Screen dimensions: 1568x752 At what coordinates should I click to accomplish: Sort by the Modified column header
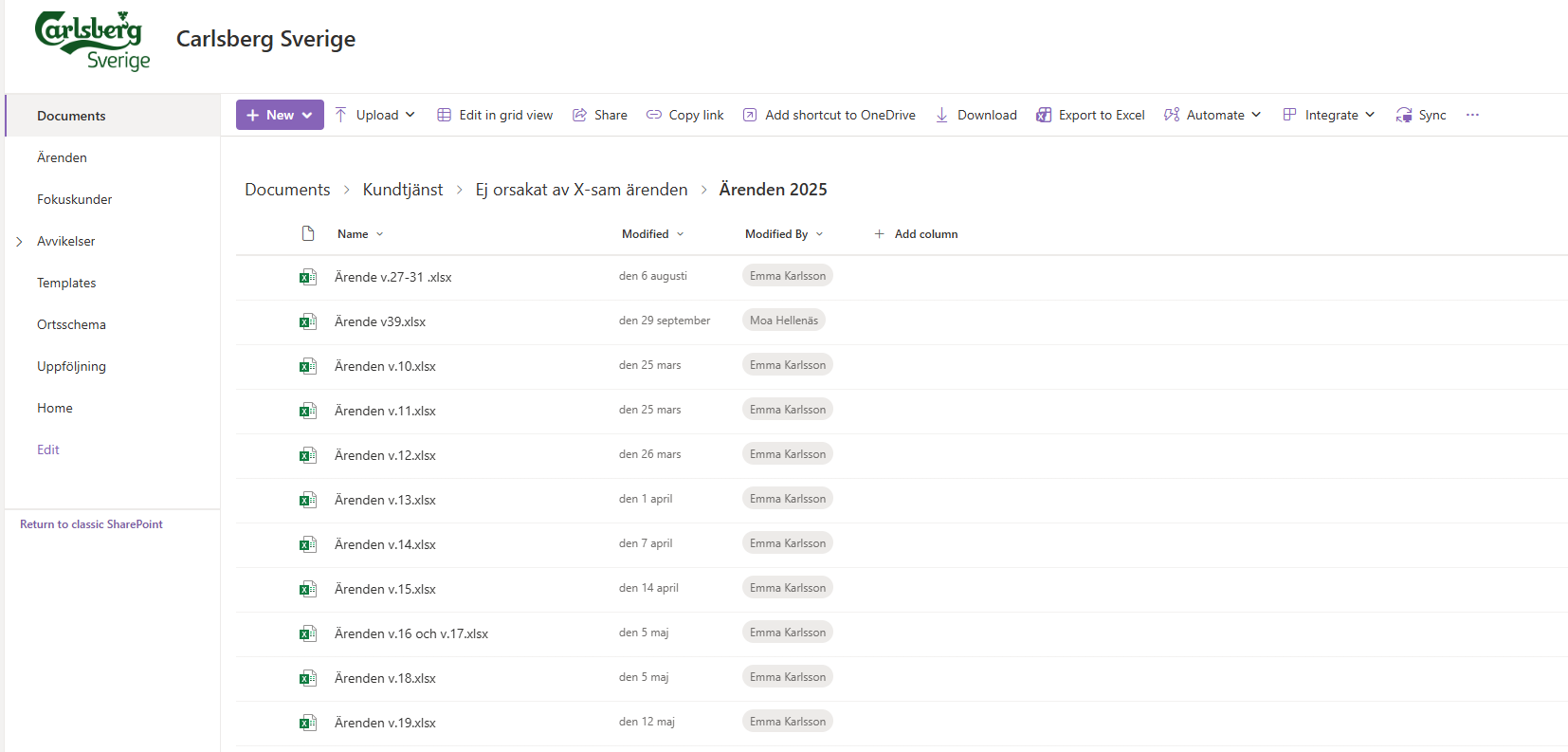point(646,234)
